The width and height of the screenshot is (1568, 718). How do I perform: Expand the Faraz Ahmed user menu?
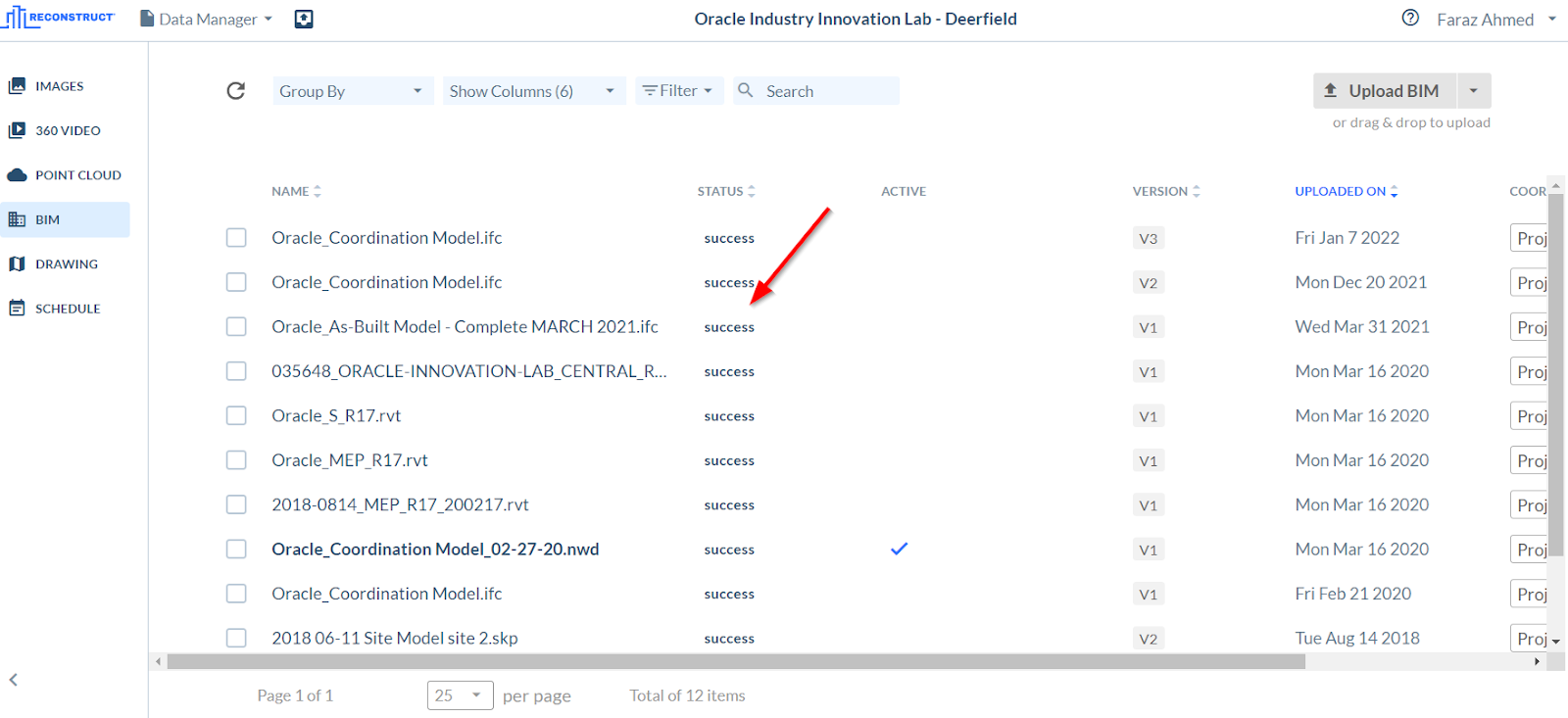pyautogui.click(x=1495, y=20)
